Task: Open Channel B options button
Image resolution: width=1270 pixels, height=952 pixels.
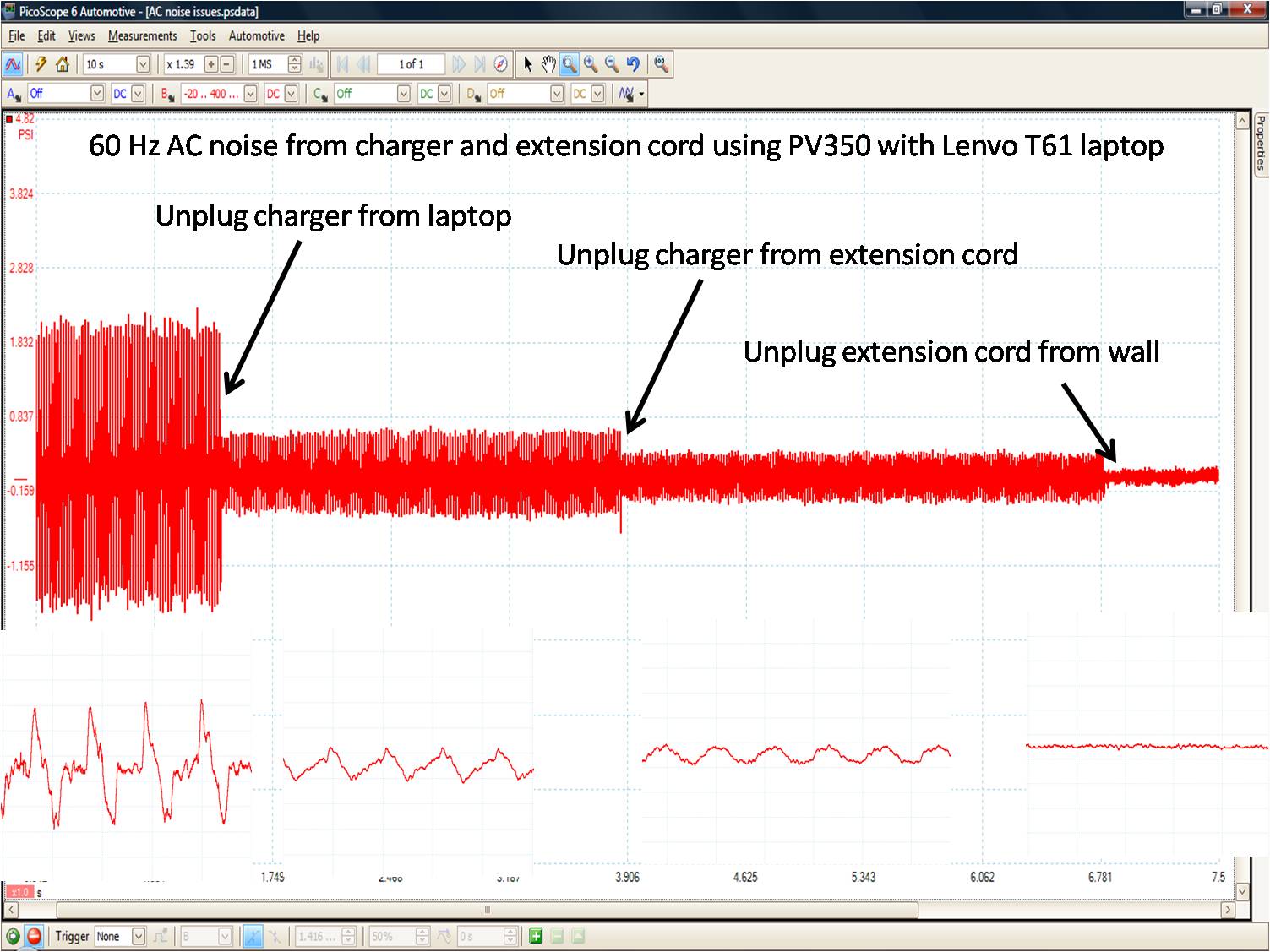Action: [x=167, y=94]
